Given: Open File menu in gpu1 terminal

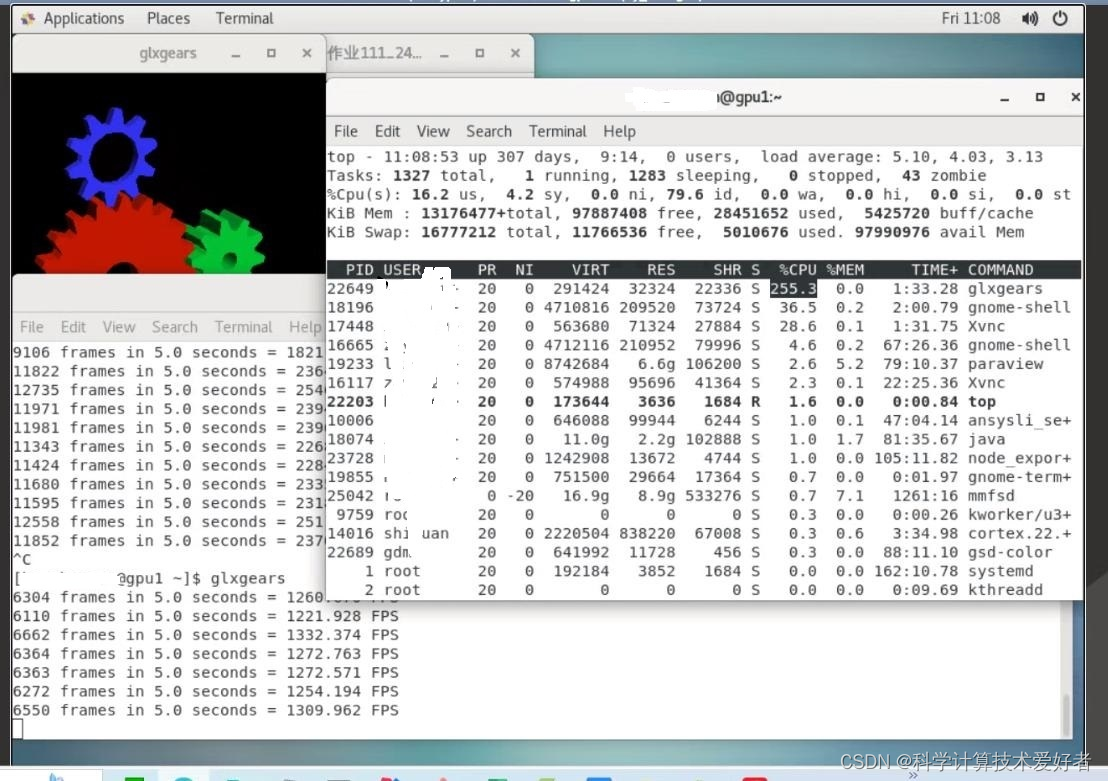Looking at the screenshot, I should click(346, 131).
